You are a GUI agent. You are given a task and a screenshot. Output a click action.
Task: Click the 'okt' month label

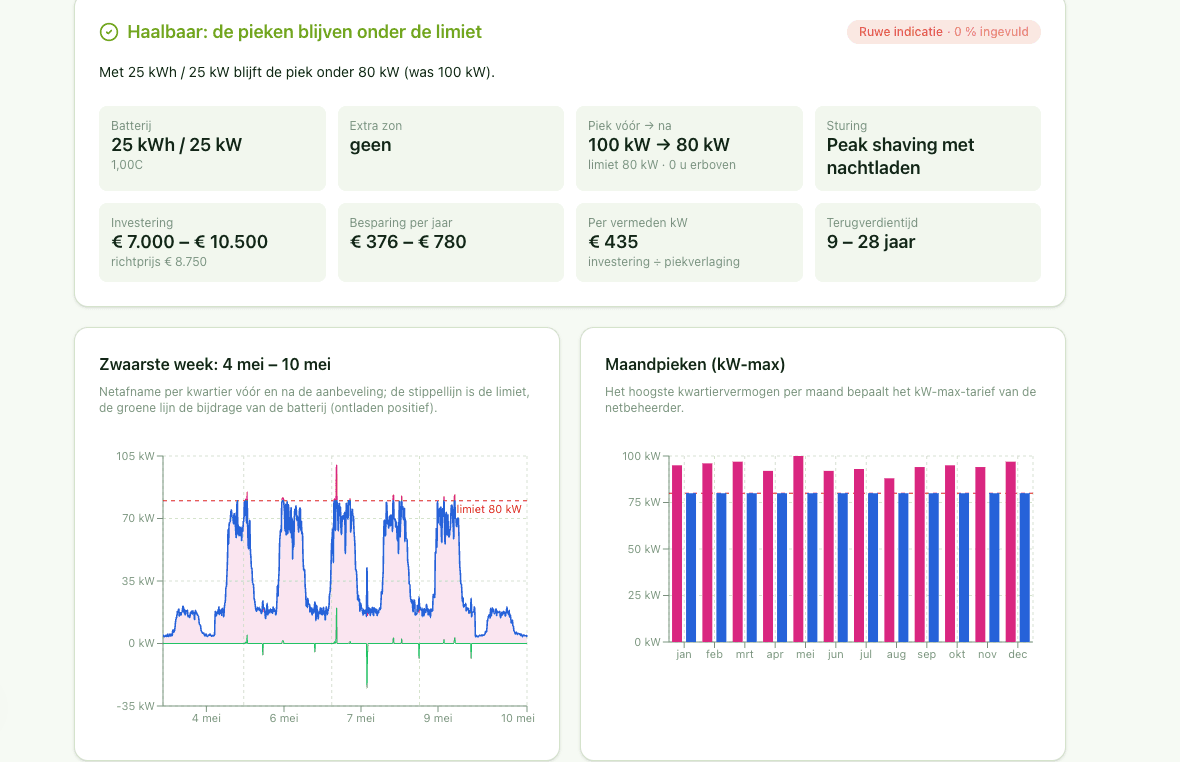(957, 654)
